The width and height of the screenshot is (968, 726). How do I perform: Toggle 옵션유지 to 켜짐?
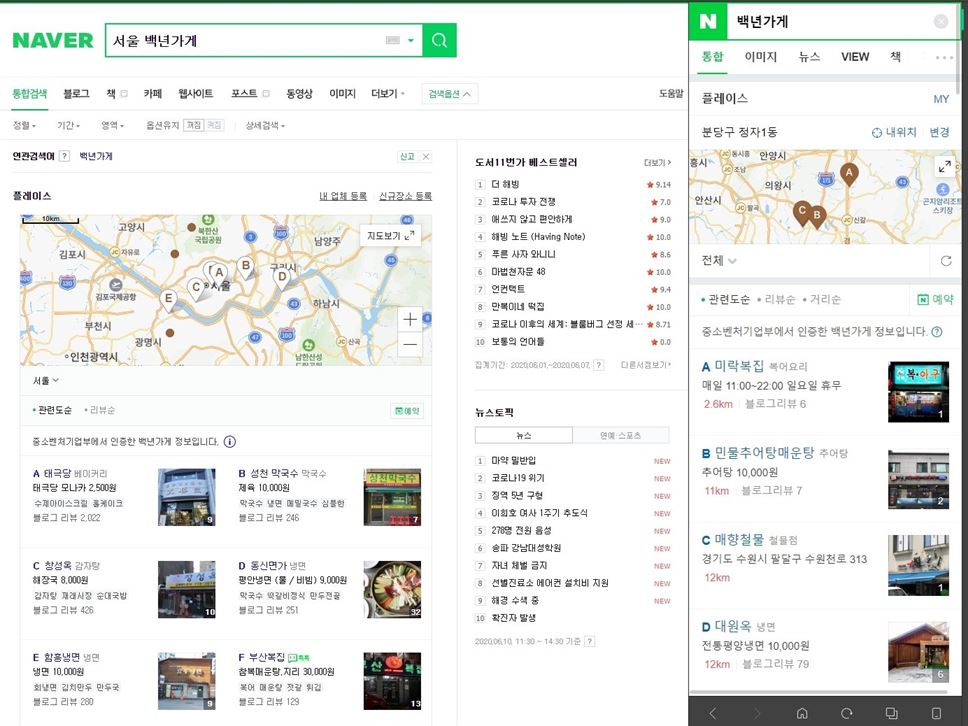(194, 126)
